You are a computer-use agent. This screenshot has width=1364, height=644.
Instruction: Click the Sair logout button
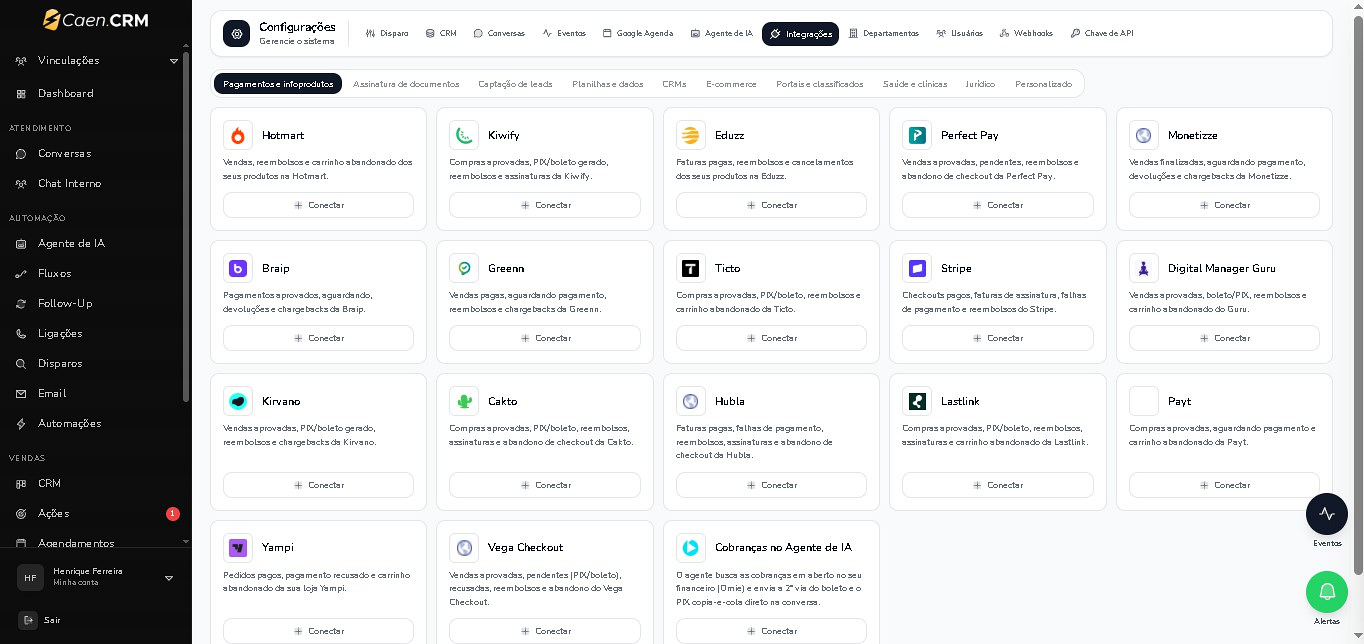tap(40, 620)
